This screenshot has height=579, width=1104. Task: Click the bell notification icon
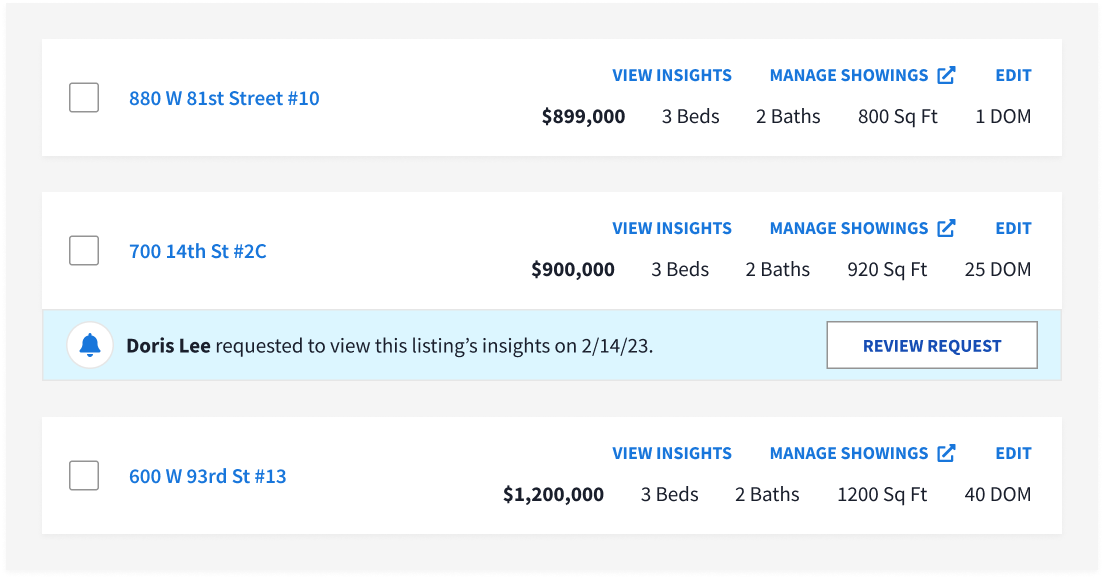(90, 346)
